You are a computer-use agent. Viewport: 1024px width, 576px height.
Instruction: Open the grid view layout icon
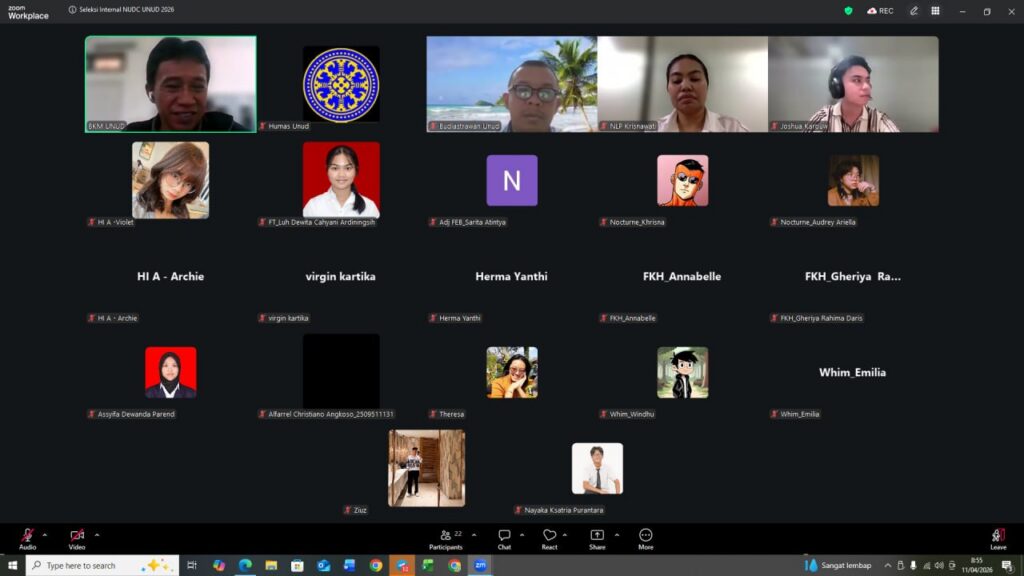tap(935, 11)
